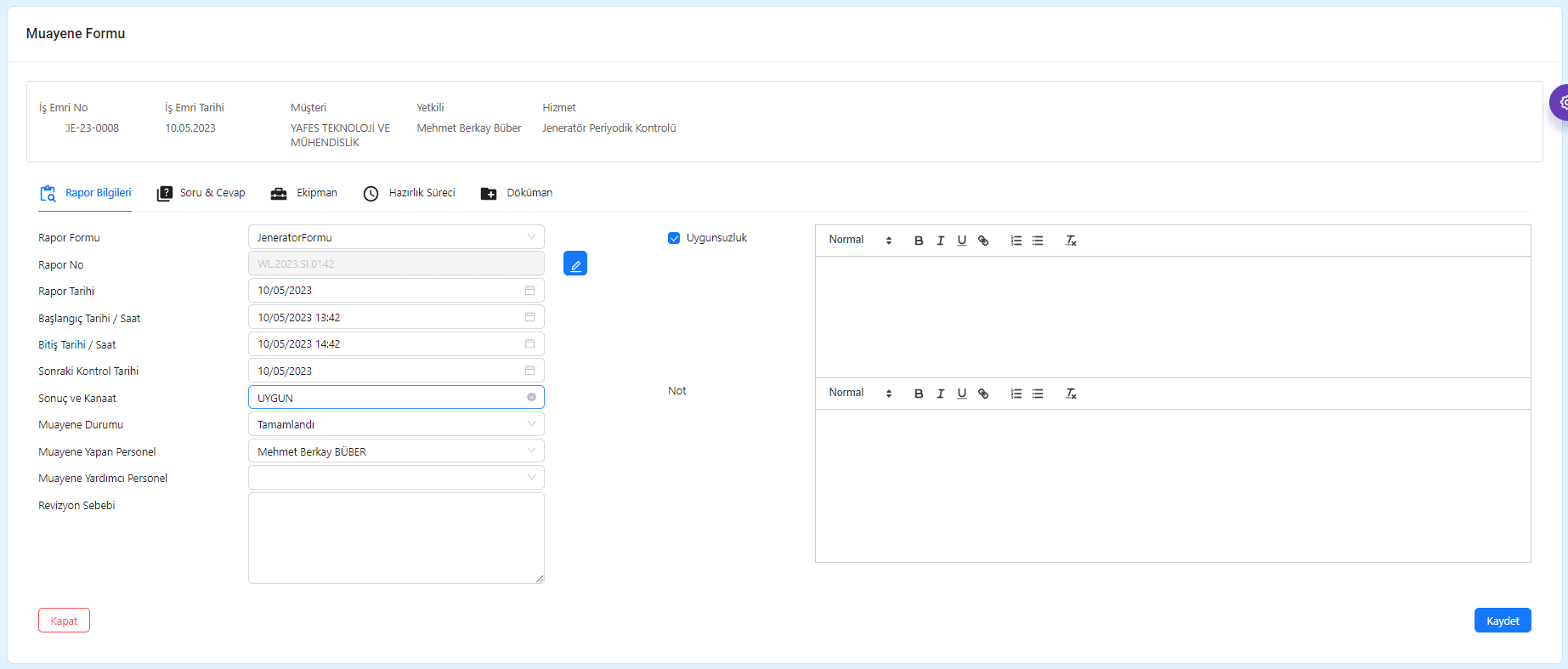The image size is (1568, 669).
Task: Click into the Uygunsuzluk text editor area
Action: [1173, 317]
